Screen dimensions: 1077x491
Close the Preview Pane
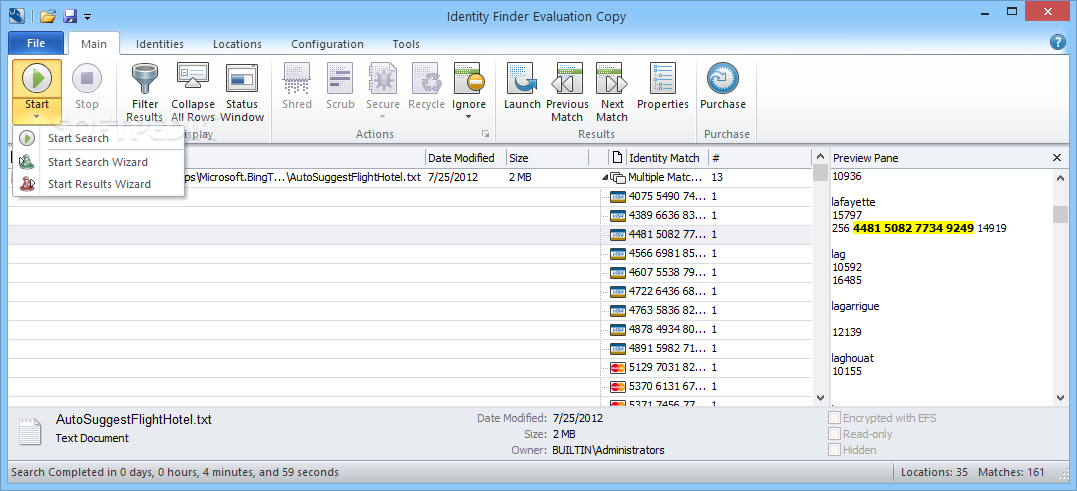pos(1057,158)
